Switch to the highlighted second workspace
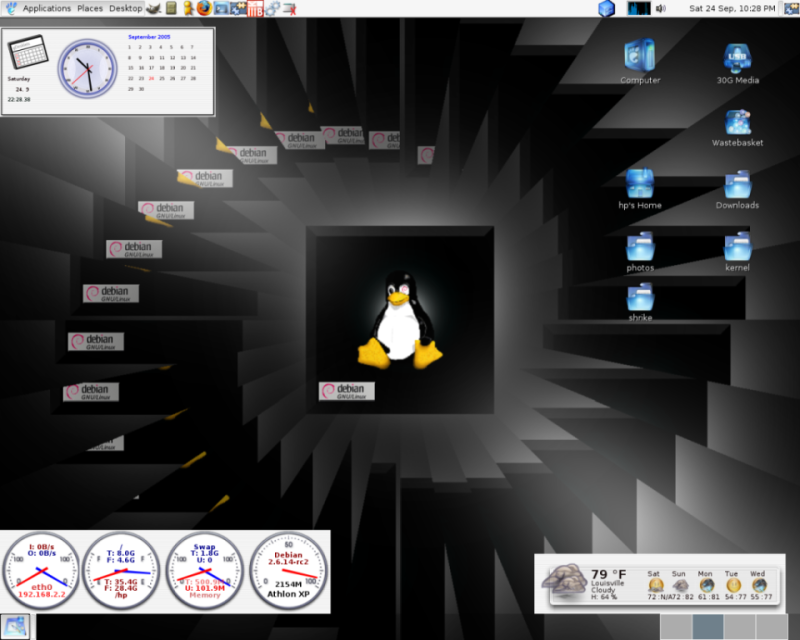Image resolution: width=800 pixels, height=640 pixels. [708, 627]
